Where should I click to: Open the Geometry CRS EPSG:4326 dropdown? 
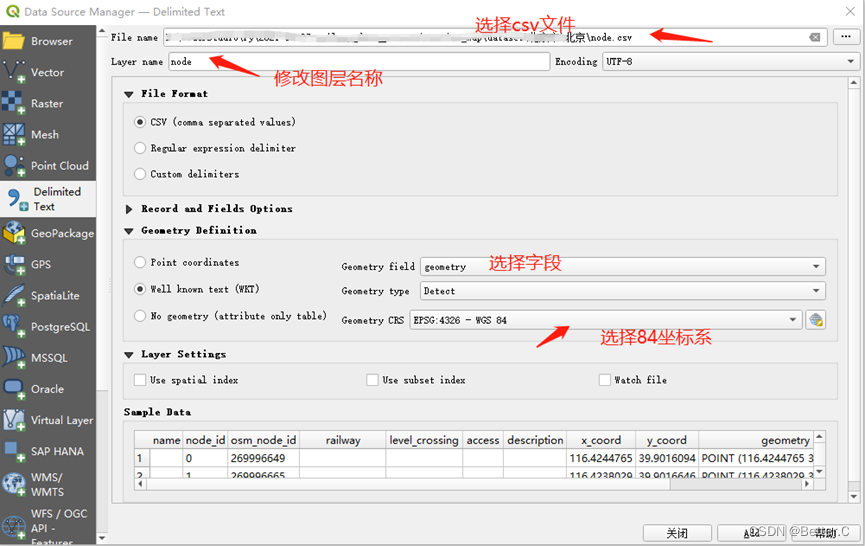(605, 320)
